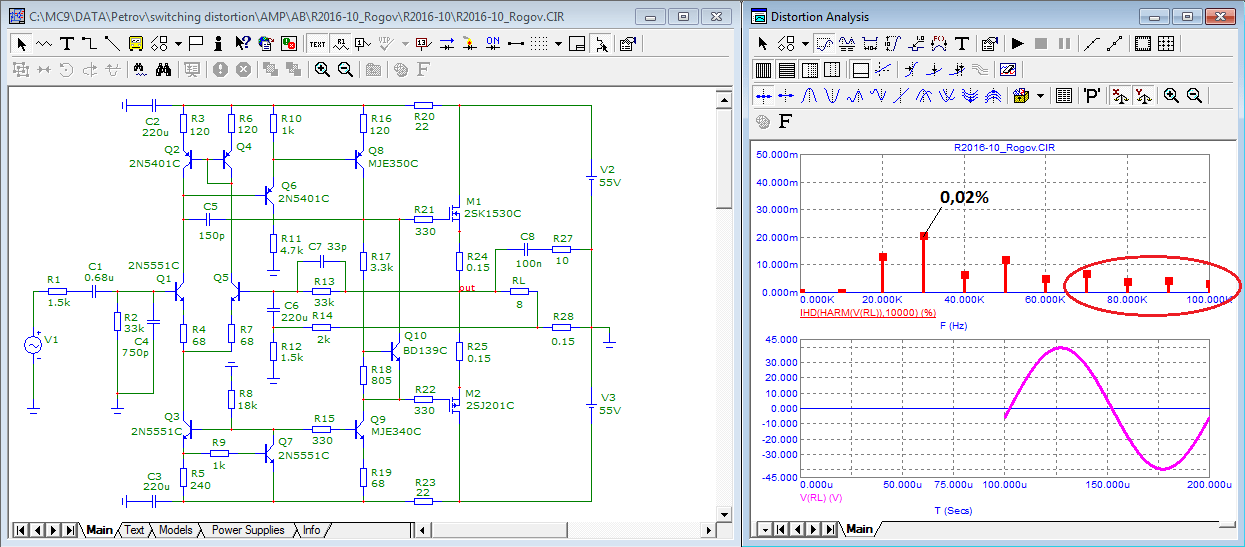Click tab scroll dropdown arrow in Distortion Analysis
Image resolution: width=1245 pixels, height=547 pixels.
(x=765, y=529)
